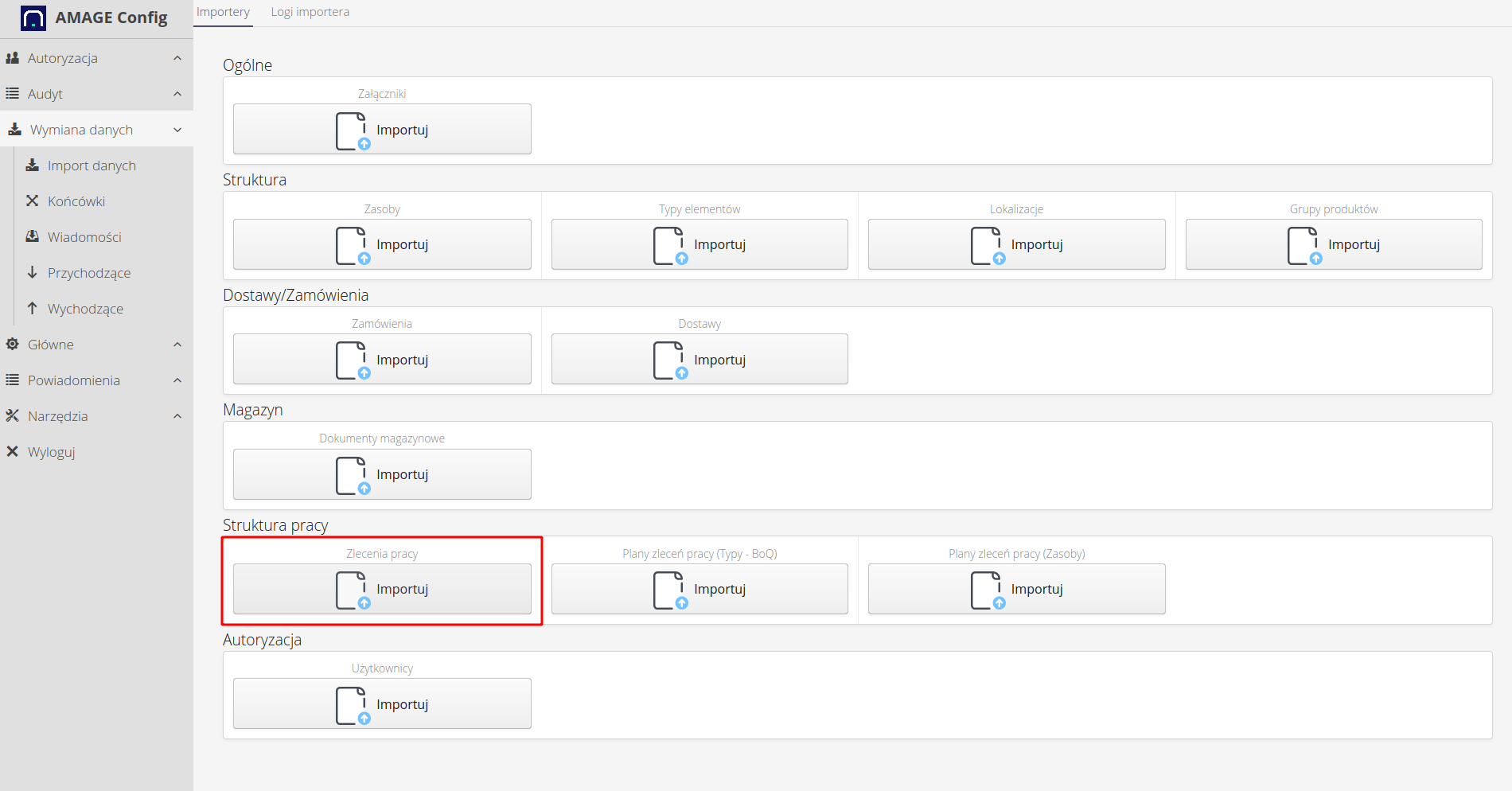Click the Przychodzące down-arrow icon

pos(33,273)
